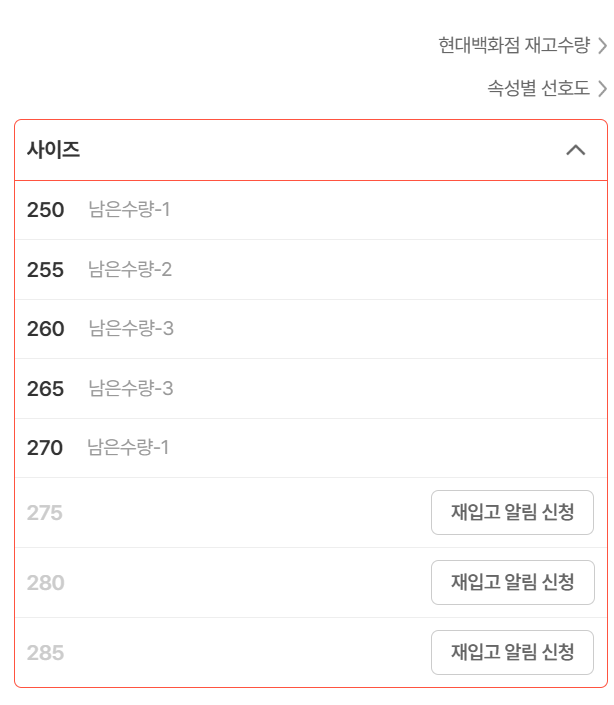The width and height of the screenshot is (614, 705).
Task: Choose size 260 from the list
Action: point(46,329)
